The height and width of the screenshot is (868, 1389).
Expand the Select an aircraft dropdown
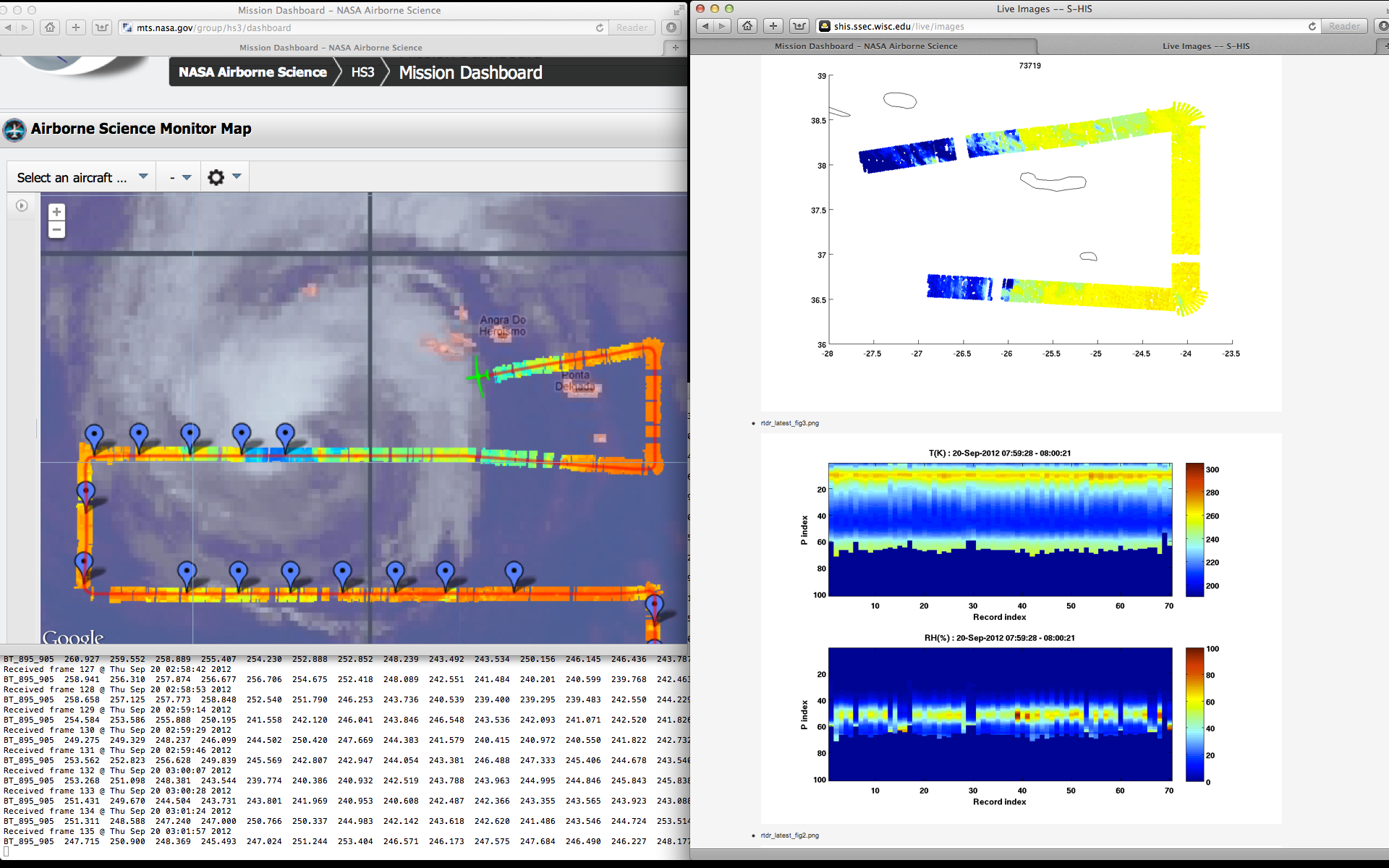(81, 177)
